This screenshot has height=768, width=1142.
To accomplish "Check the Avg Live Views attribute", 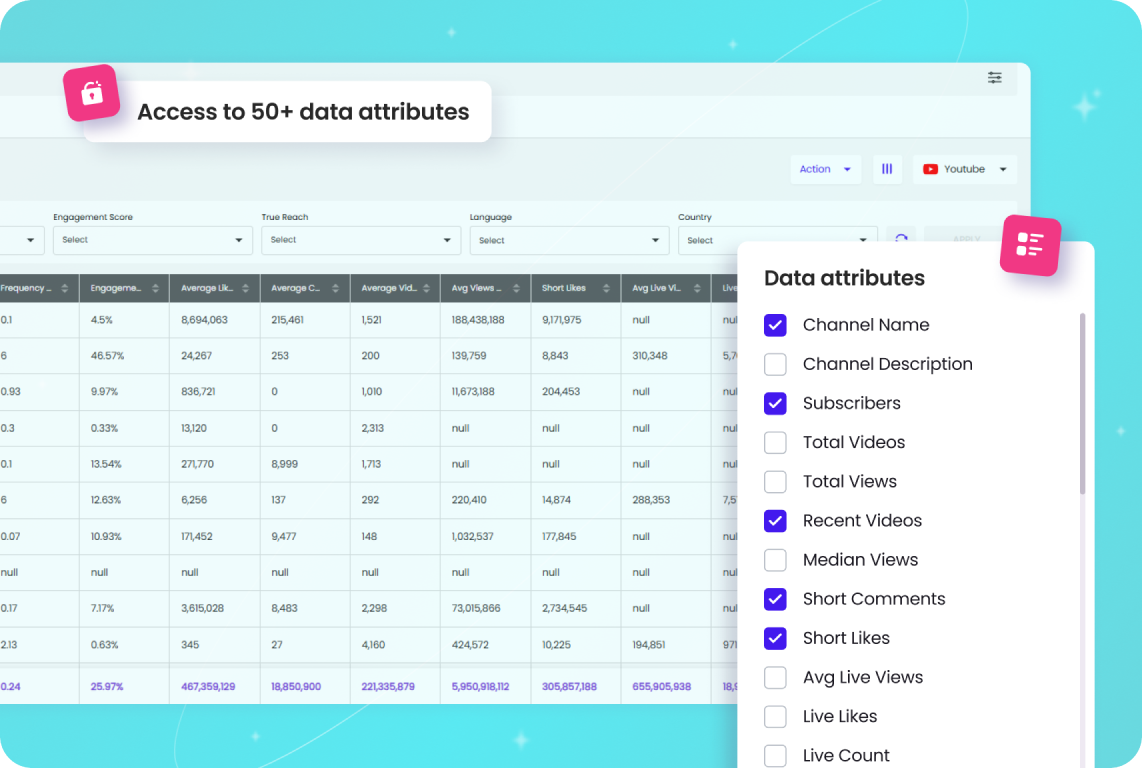I will pyautogui.click(x=775, y=678).
